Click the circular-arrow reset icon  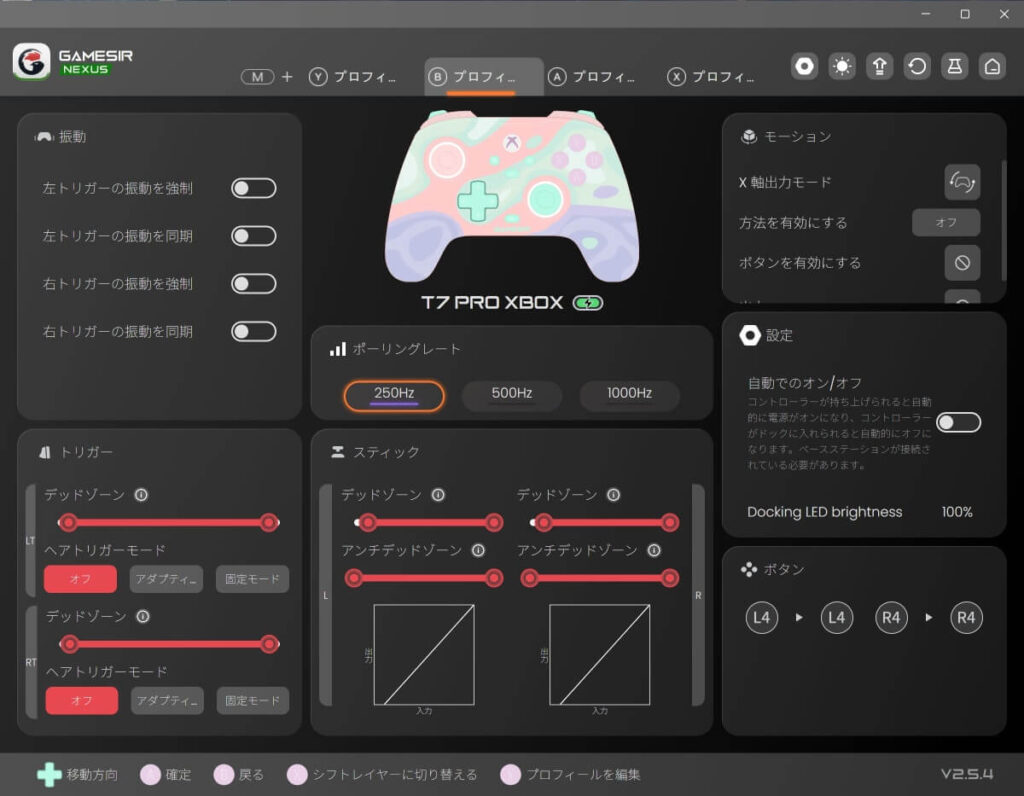[x=917, y=66]
